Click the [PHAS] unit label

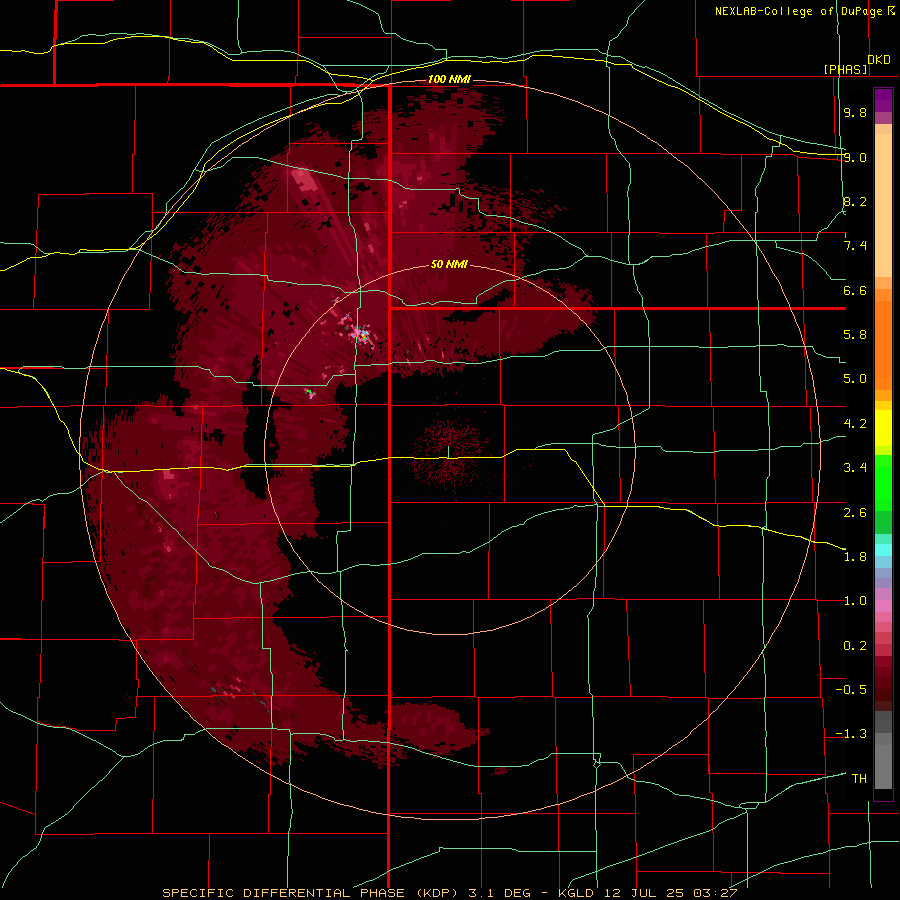coord(845,69)
